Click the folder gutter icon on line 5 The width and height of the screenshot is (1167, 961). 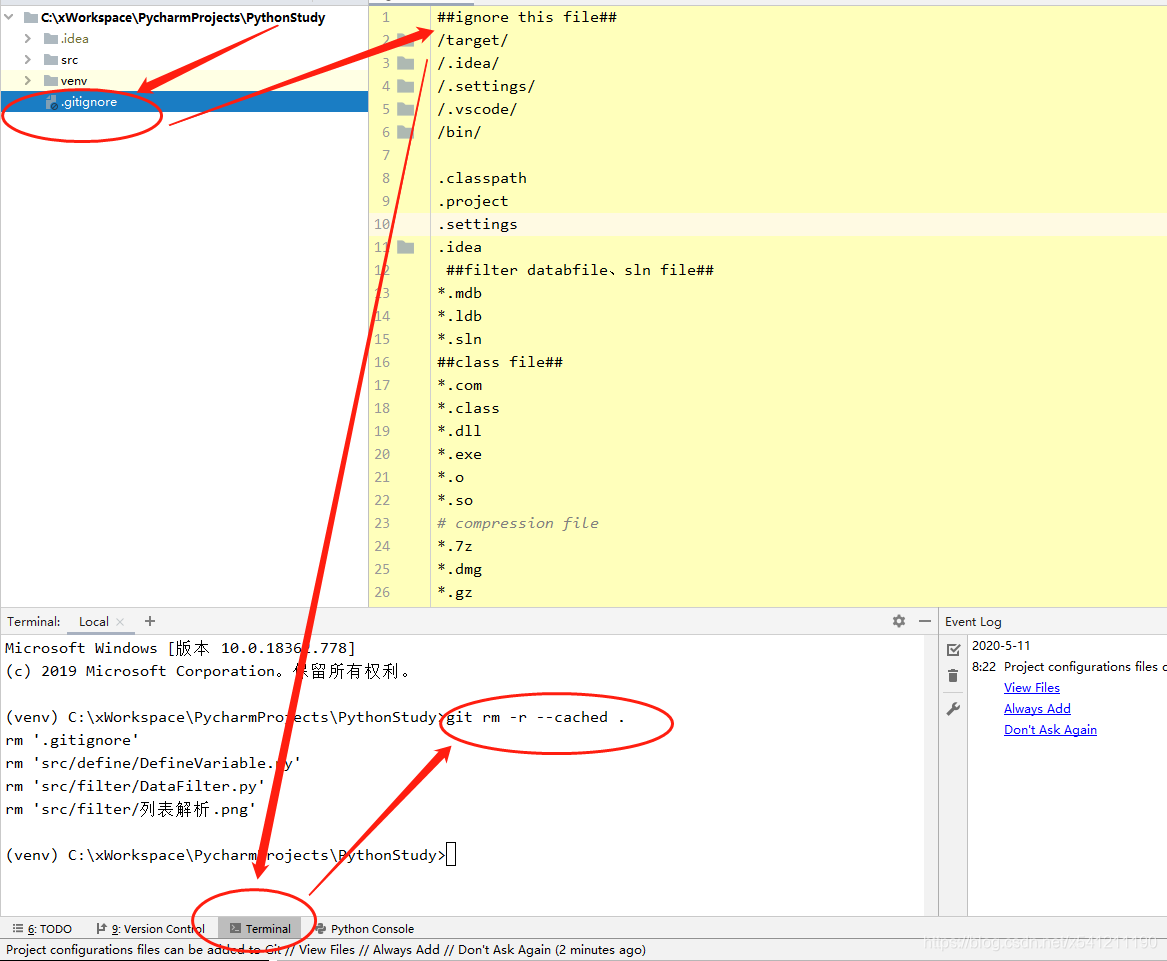coord(406,109)
